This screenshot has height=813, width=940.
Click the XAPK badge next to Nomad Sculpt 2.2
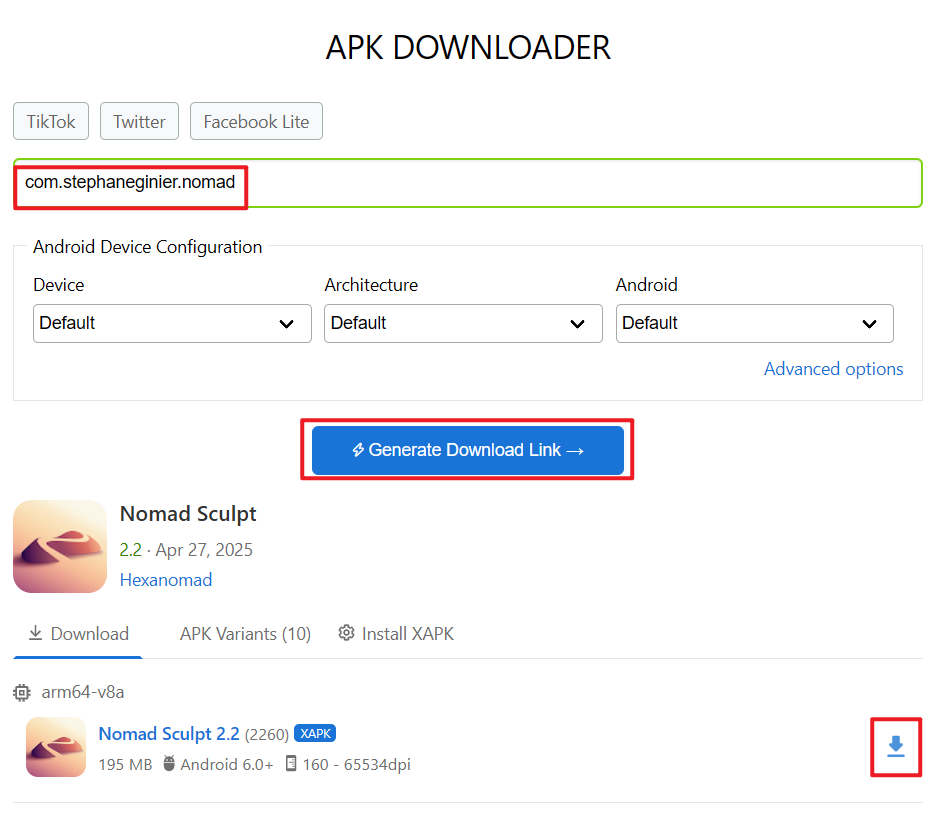click(x=315, y=733)
